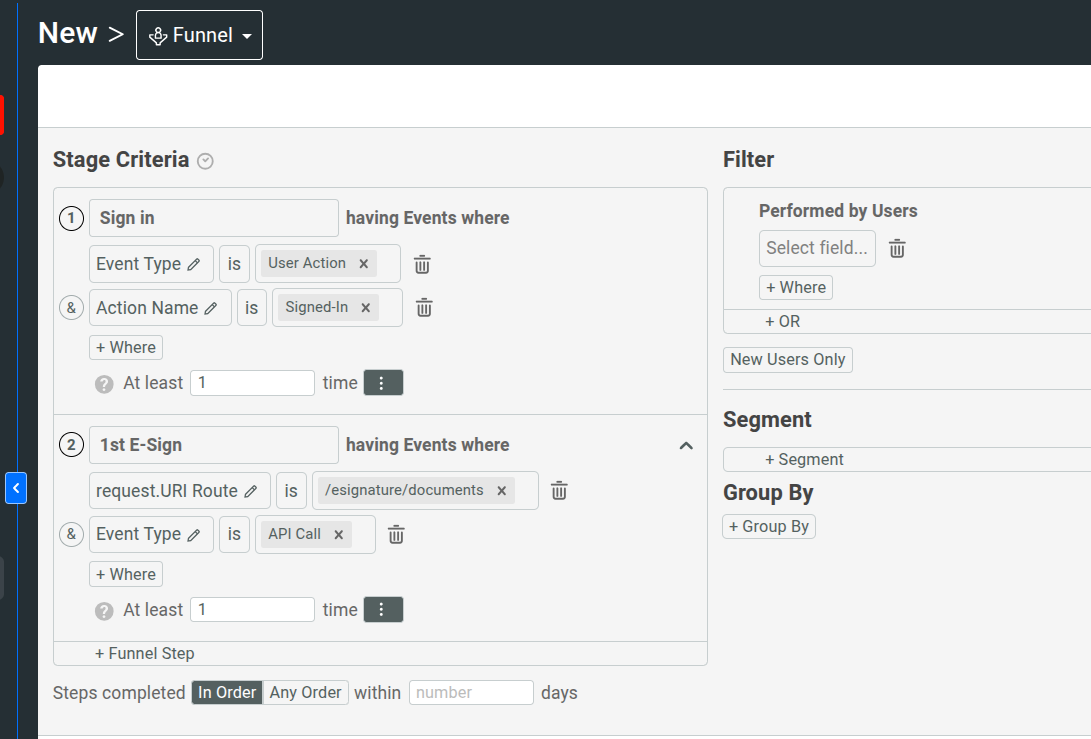Edit the request.URI Route field name
Viewport: 1091px width, 739px height.
point(250,490)
